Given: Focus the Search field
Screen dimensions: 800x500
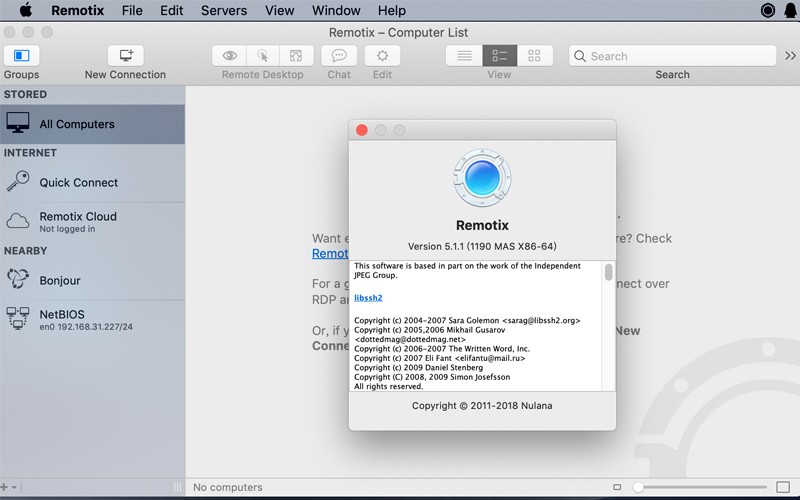Looking at the screenshot, I should (672, 56).
